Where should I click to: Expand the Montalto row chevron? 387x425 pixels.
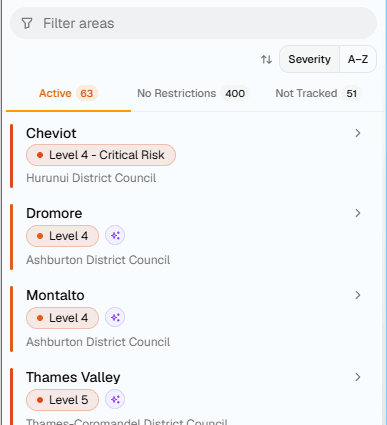(358, 295)
